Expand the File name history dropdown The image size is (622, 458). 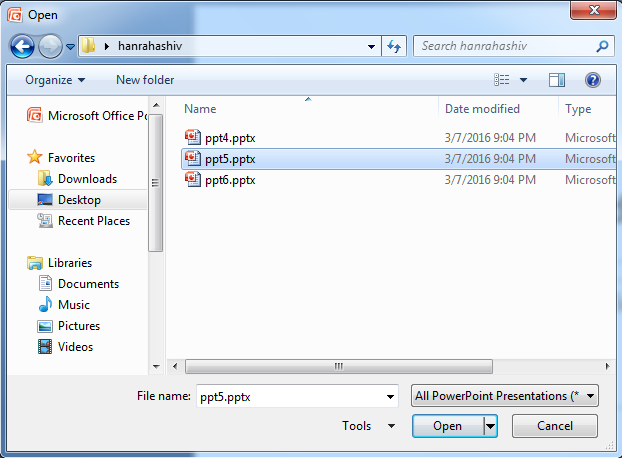pyautogui.click(x=389, y=396)
